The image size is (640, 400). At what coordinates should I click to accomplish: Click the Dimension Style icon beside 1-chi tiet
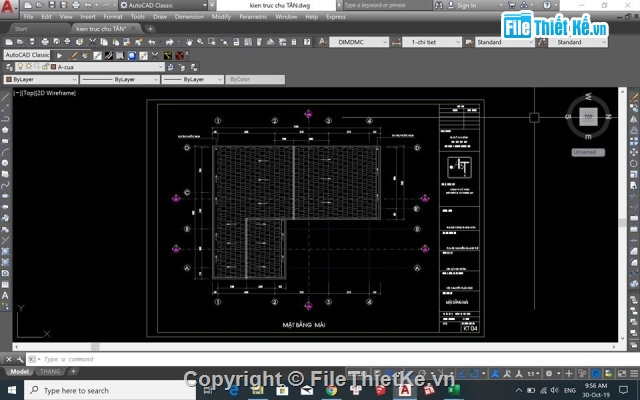pos(396,42)
